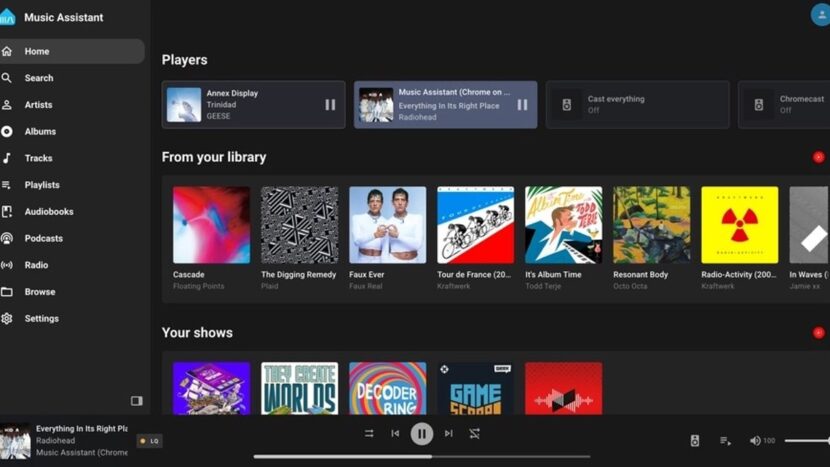Open the play queue icon in player bar

click(726, 440)
